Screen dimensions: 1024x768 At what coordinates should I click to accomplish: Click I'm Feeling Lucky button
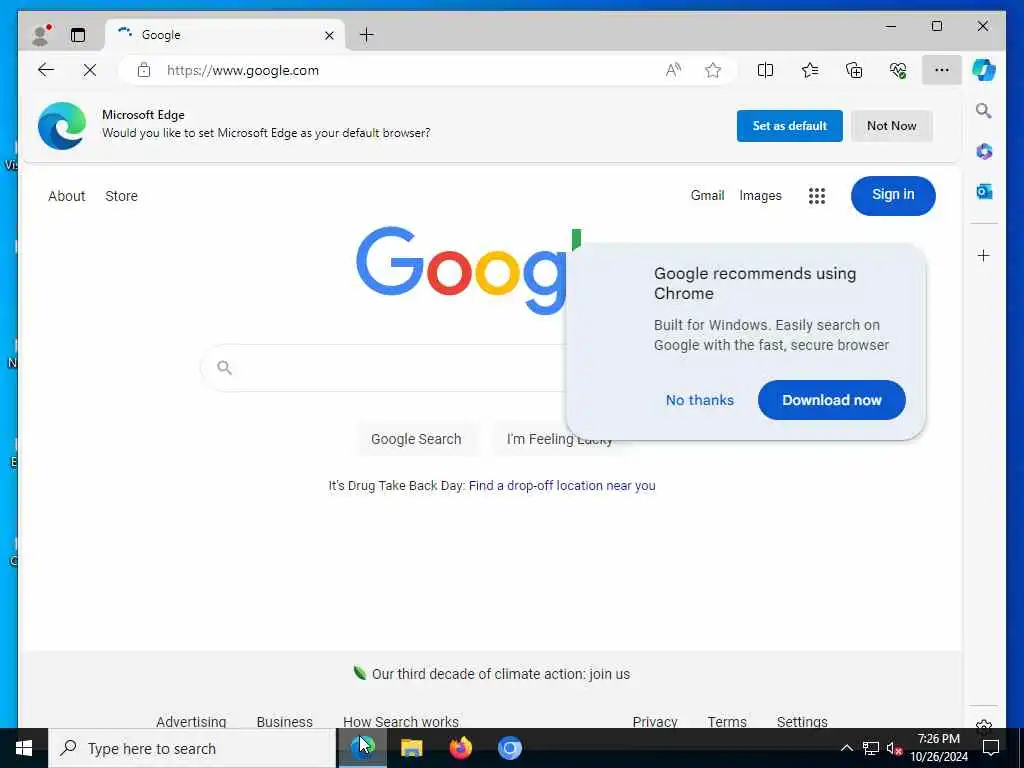pyautogui.click(x=558, y=439)
